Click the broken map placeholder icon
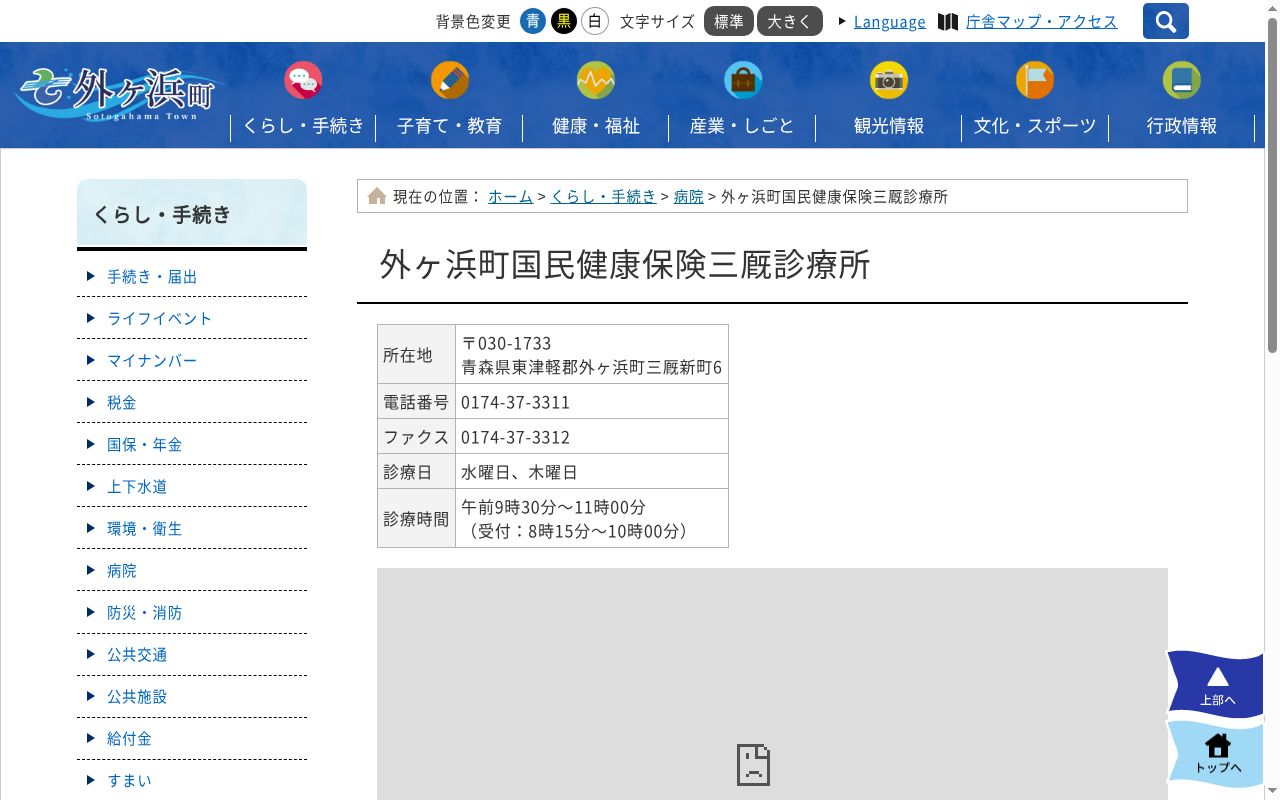Viewport: 1280px width, 800px height. [753, 764]
